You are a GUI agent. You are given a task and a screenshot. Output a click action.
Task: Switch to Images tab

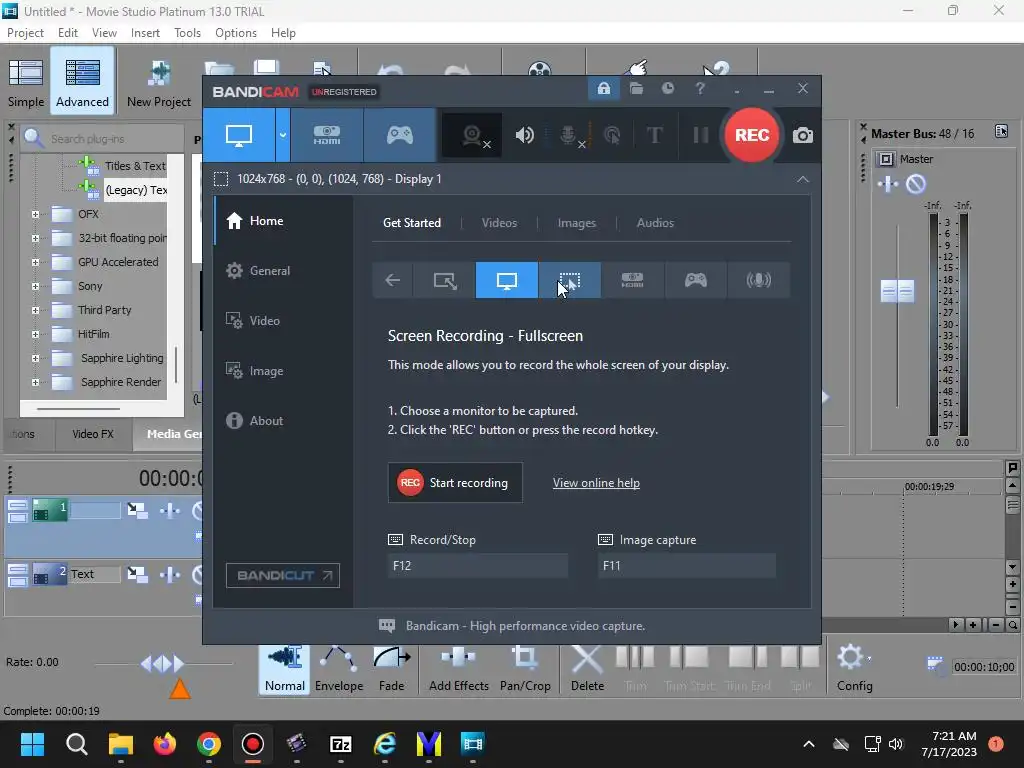[577, 223]
